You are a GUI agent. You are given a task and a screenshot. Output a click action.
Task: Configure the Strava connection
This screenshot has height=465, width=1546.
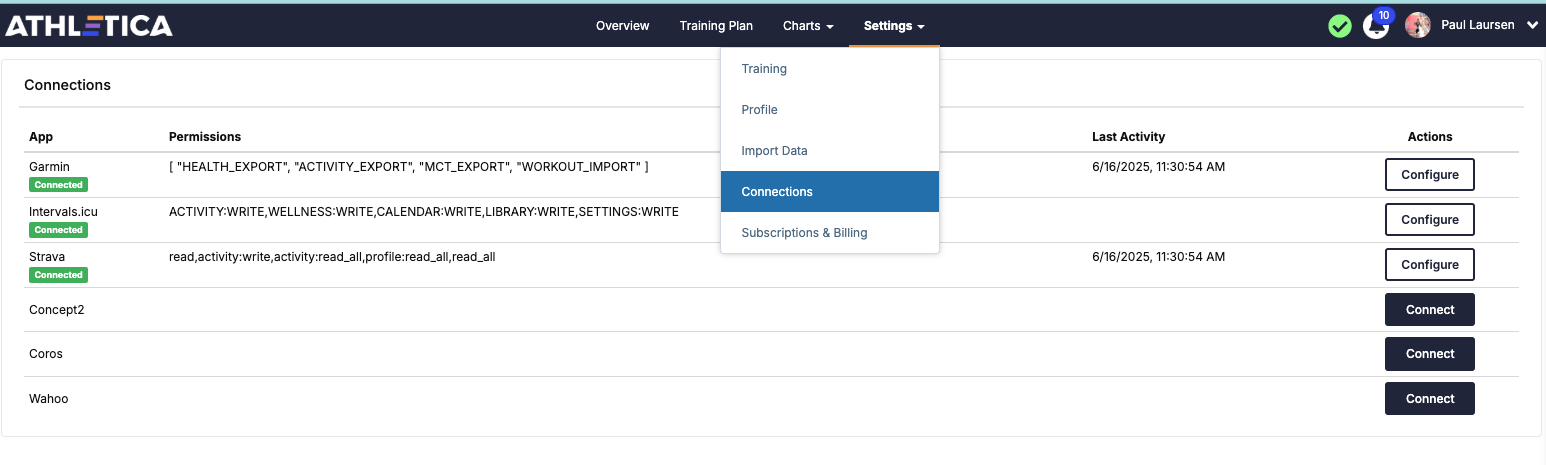(x=1429, y=264)
